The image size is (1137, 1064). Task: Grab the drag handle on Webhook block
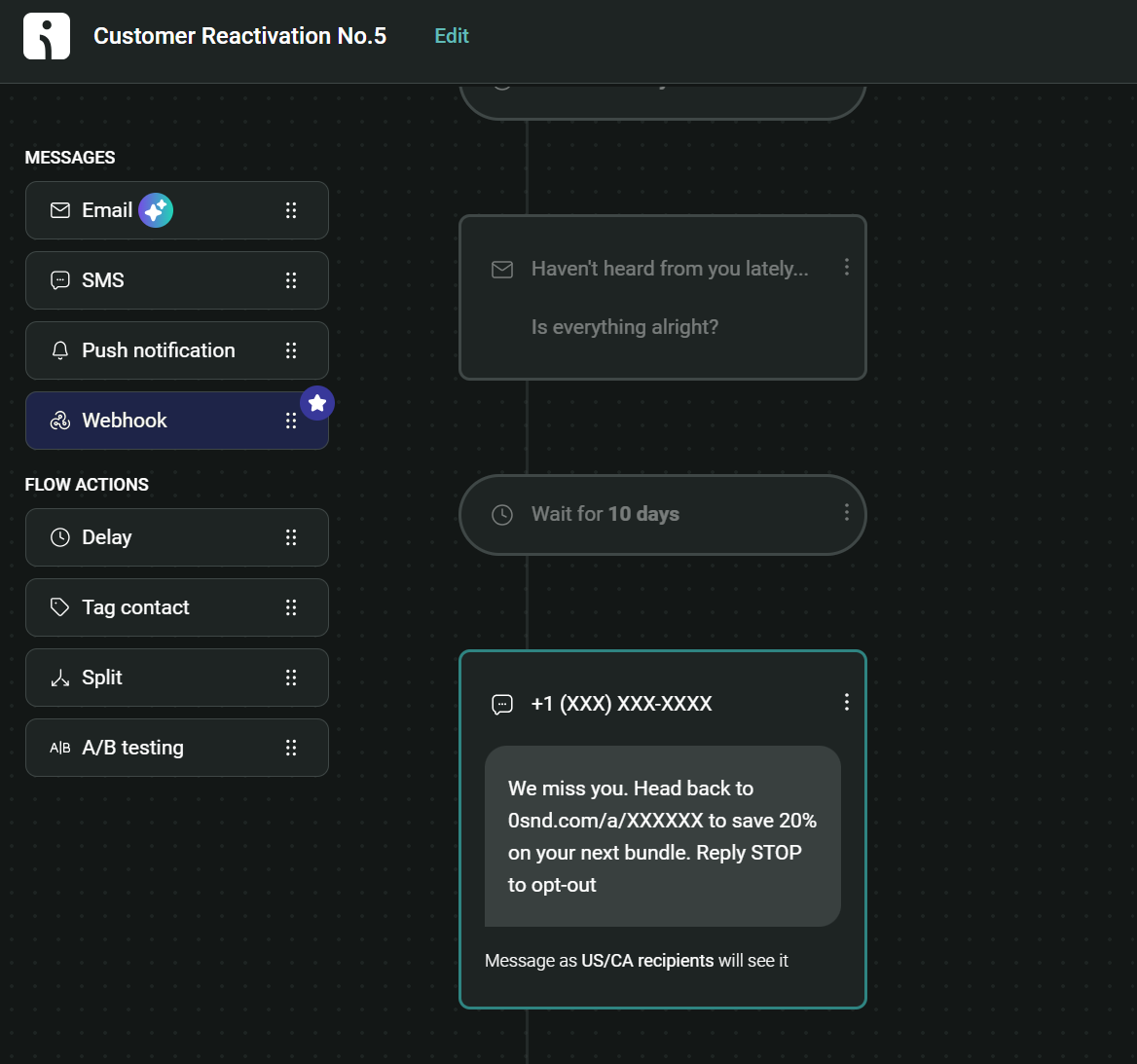(x=291, y=421)
